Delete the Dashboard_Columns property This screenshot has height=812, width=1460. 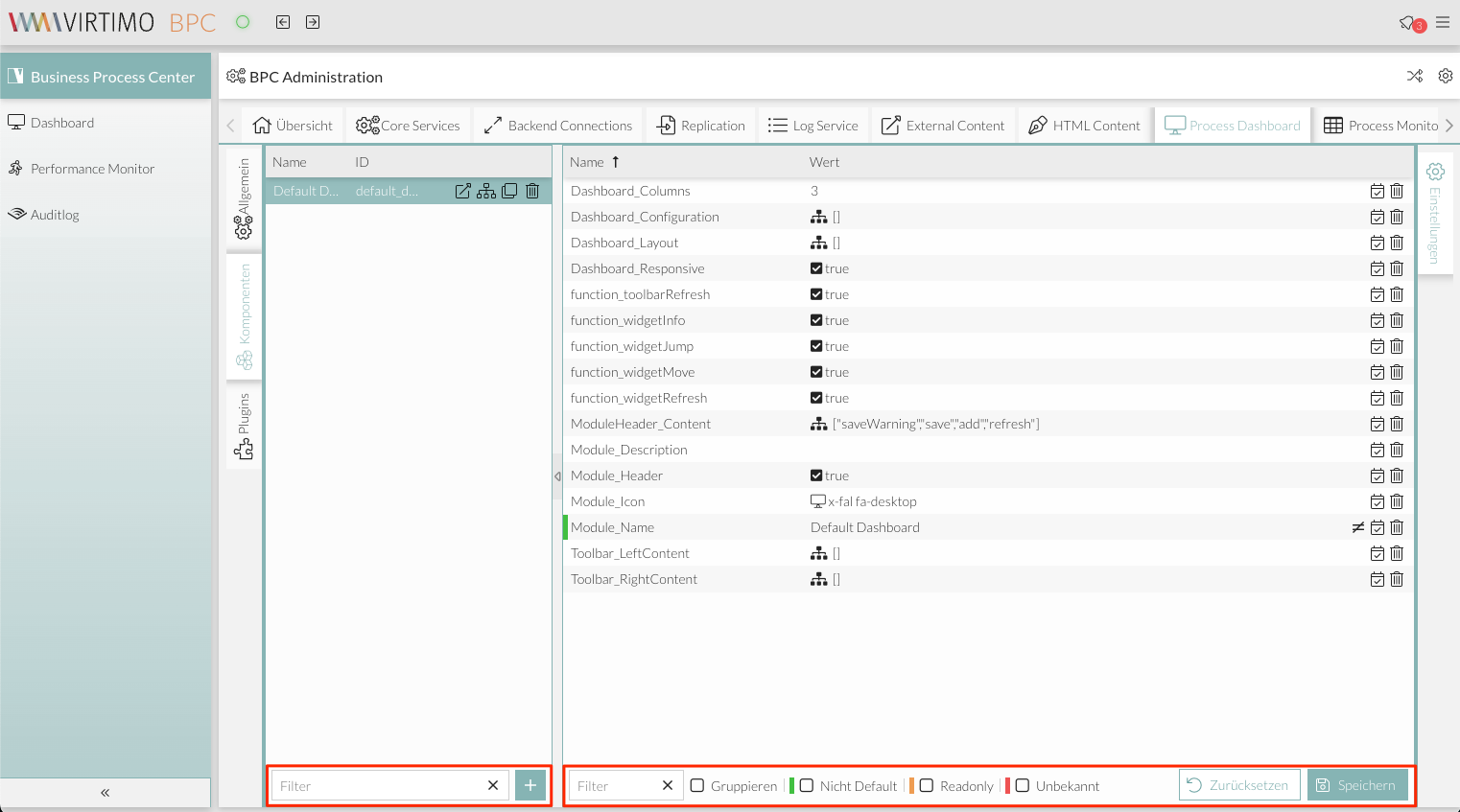1397,191
